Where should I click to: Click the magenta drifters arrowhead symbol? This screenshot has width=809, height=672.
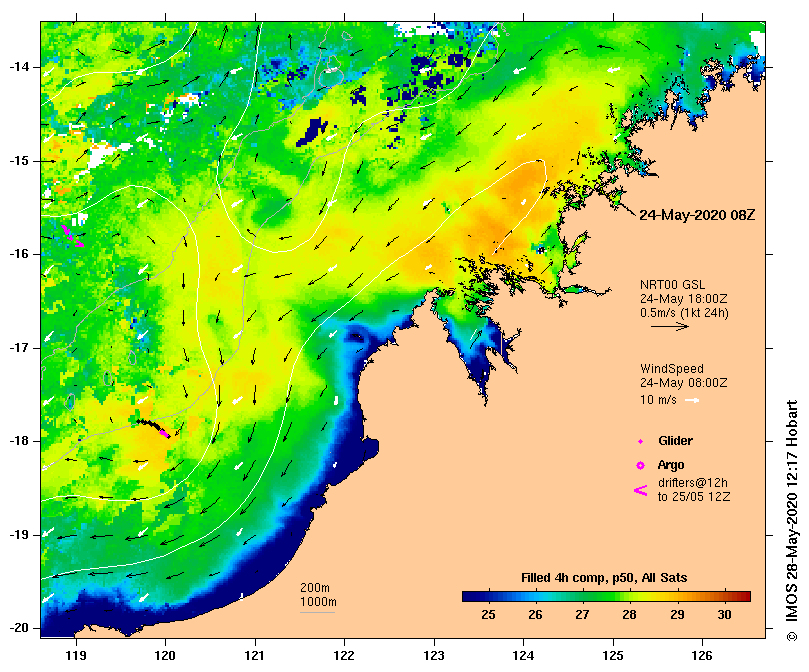(x=640, y=490)
